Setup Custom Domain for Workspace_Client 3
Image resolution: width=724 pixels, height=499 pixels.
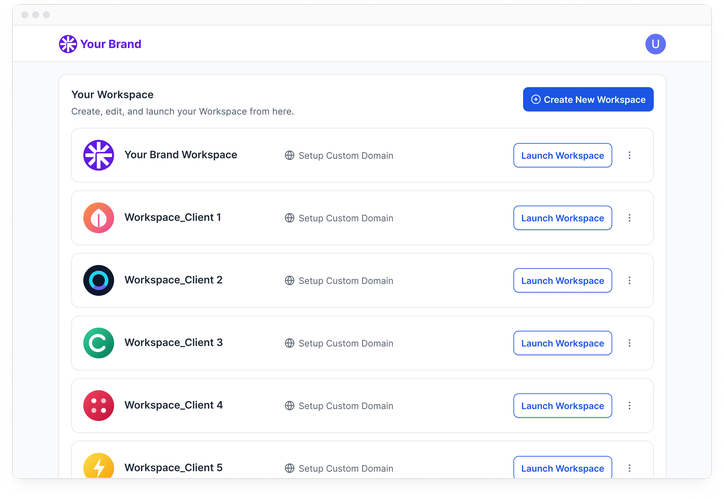pos(346,343)
